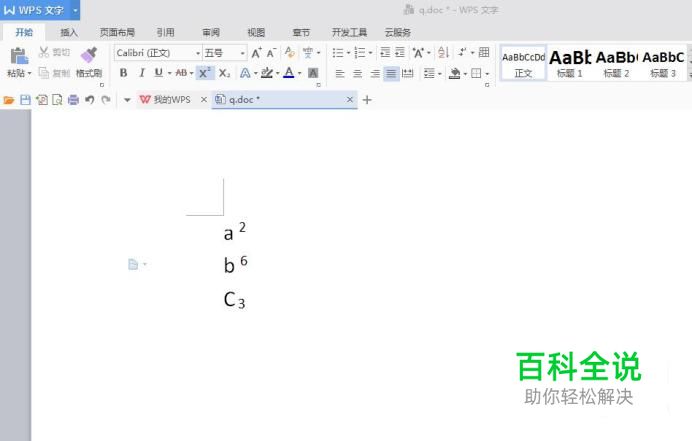Click the insert table grid icon
The width and height of the screenshot is (692, 441).
(484, 52)
